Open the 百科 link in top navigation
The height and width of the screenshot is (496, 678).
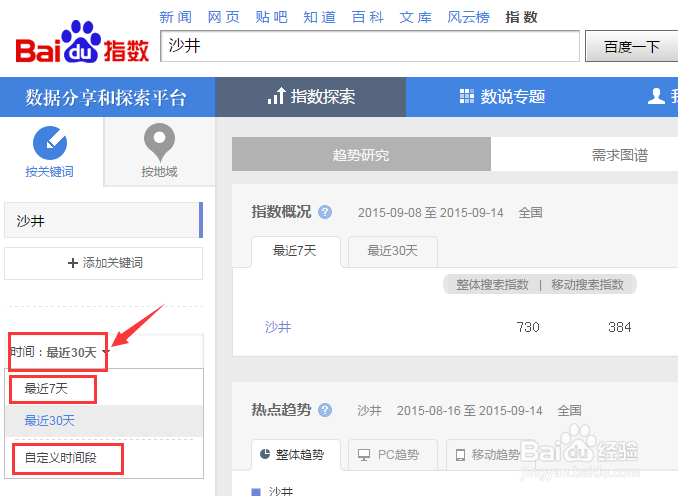(368, 17)
